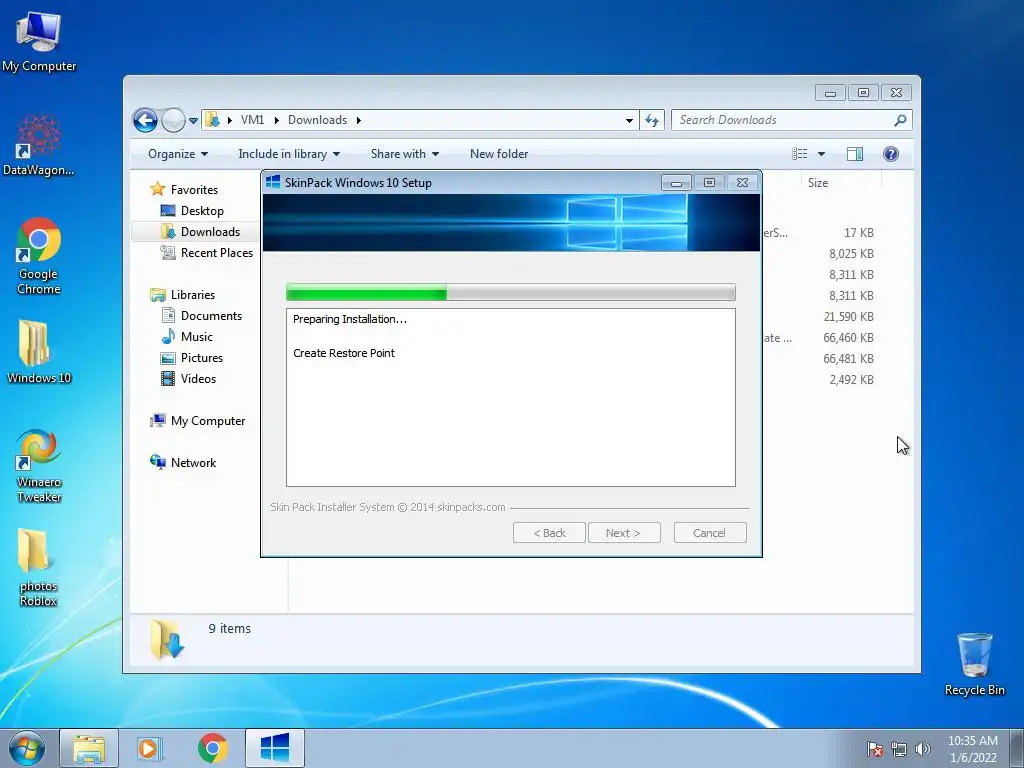Open File Explorer from taskbar
The image size is (1024, 768).
(x=89, y=748)
